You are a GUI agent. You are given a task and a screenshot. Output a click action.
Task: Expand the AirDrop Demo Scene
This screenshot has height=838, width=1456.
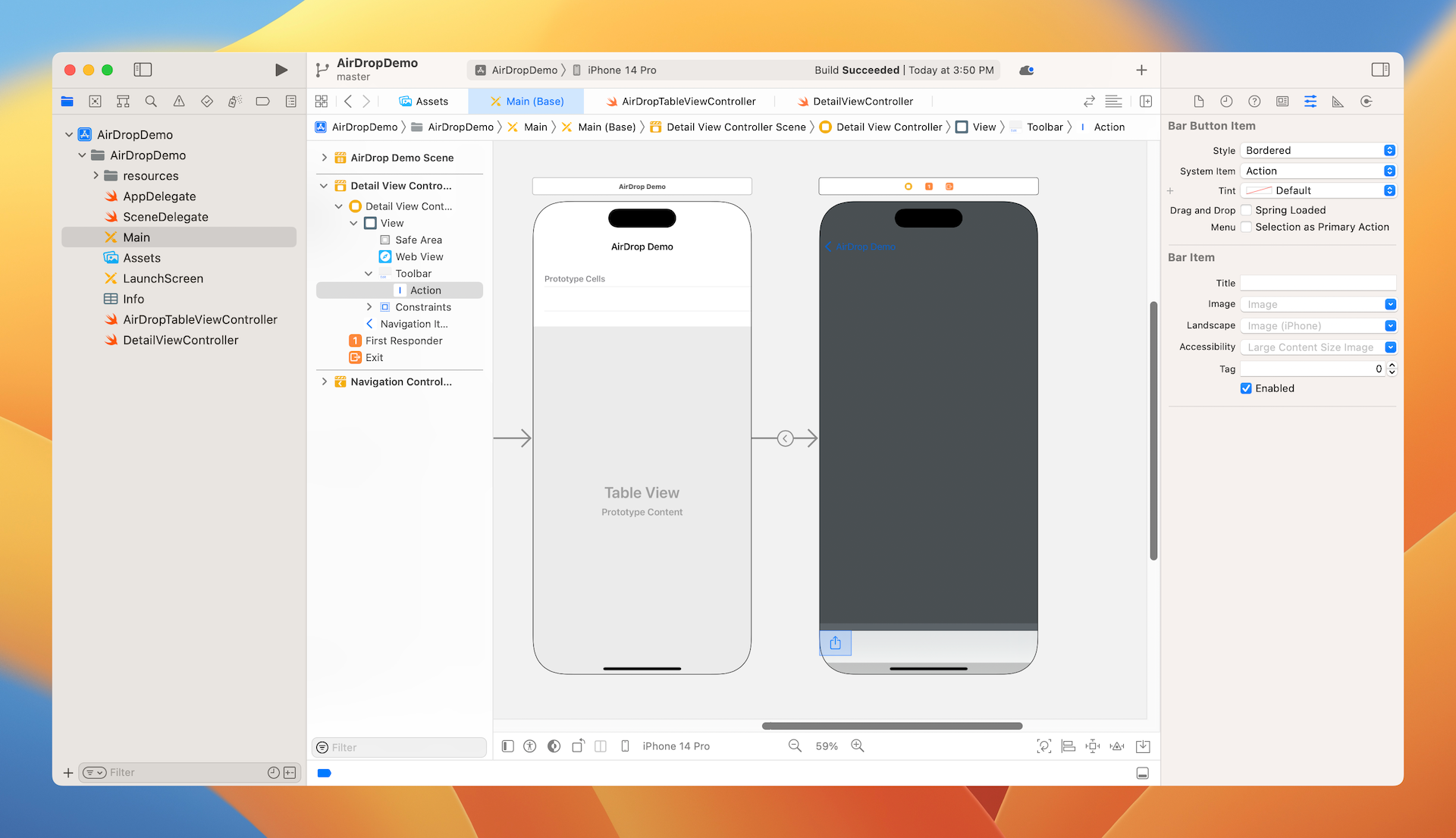click(x=325, y=158)
